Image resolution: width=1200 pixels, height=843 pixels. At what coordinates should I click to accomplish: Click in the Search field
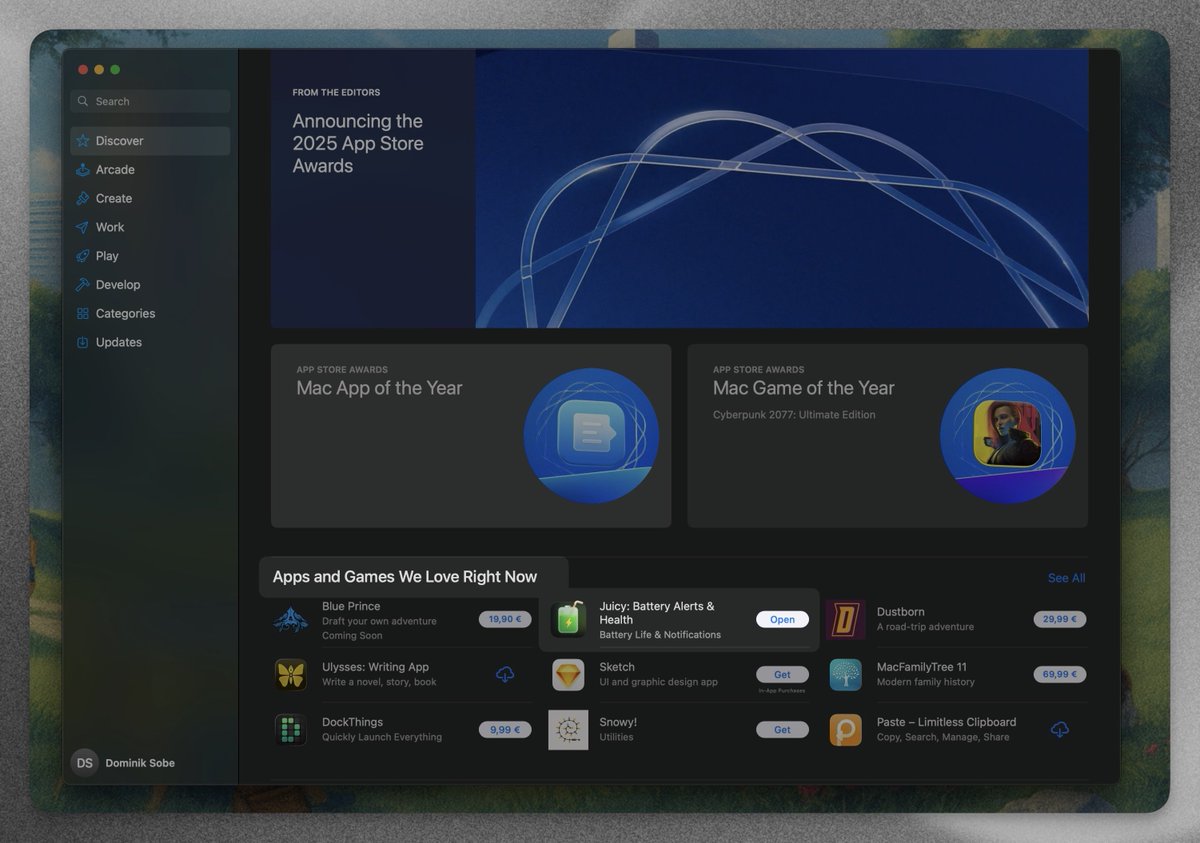tap(150, 101)
